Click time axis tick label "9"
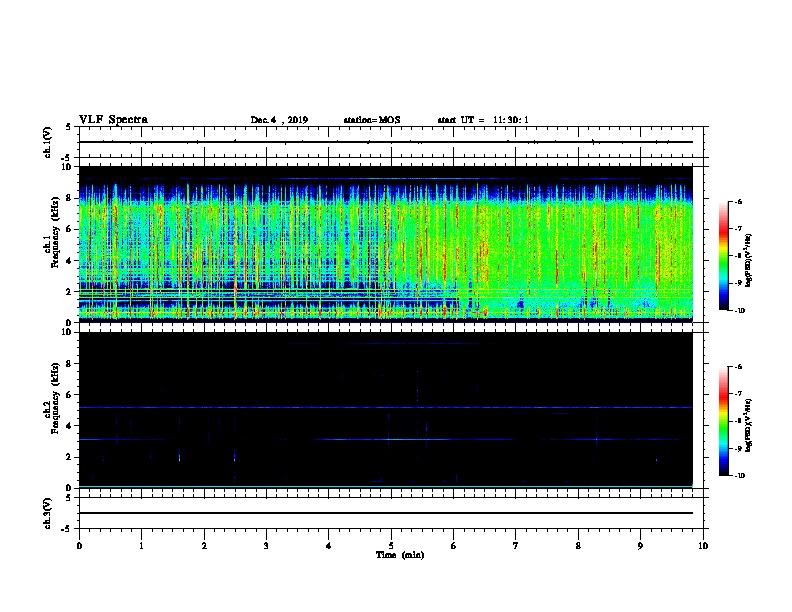792x612 pixels. pyautogui.click(x=640, y=546)
